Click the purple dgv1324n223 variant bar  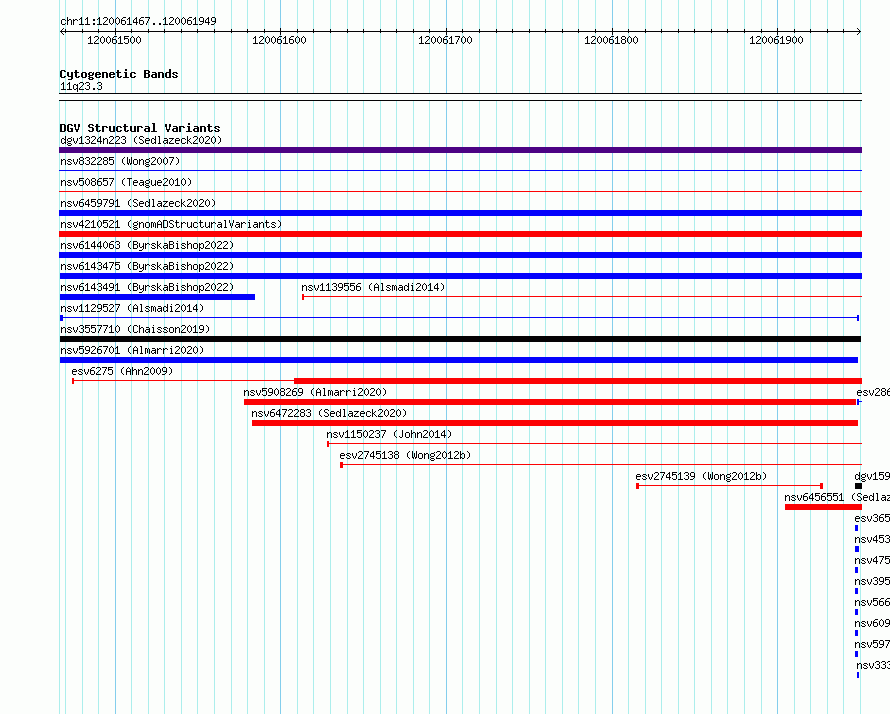click(x=460, y=150)
